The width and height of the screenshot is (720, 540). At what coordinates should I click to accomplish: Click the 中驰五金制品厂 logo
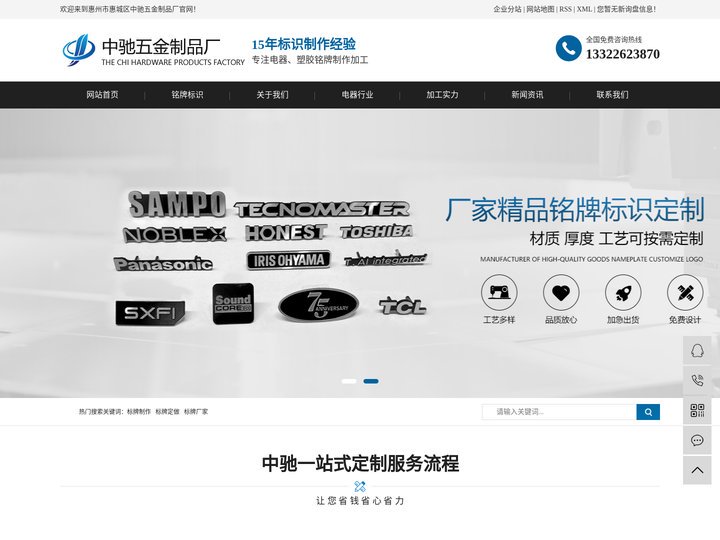tap(153, 50)
